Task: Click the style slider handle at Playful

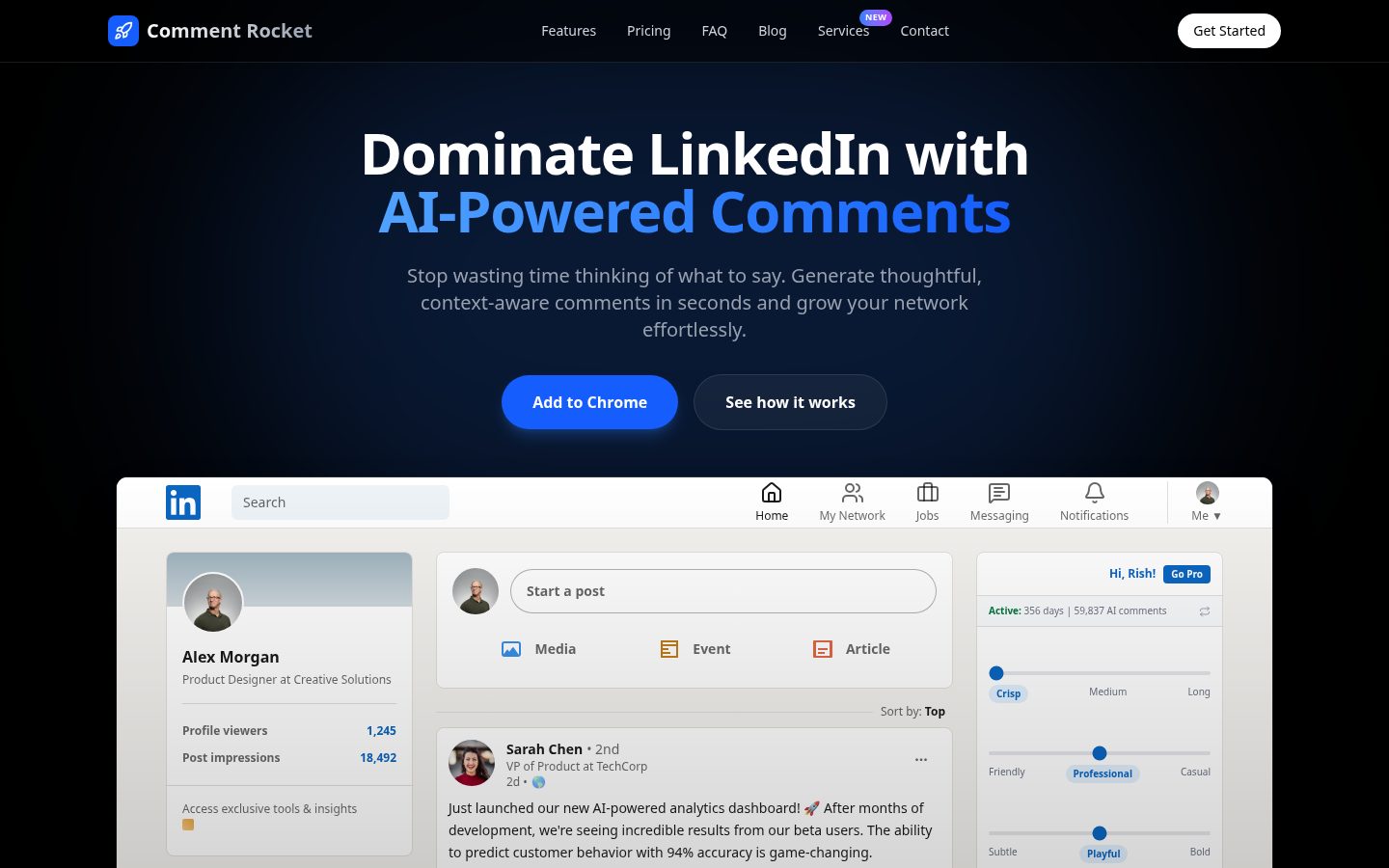Action: pyautogui.click(x=1100, y=833)
